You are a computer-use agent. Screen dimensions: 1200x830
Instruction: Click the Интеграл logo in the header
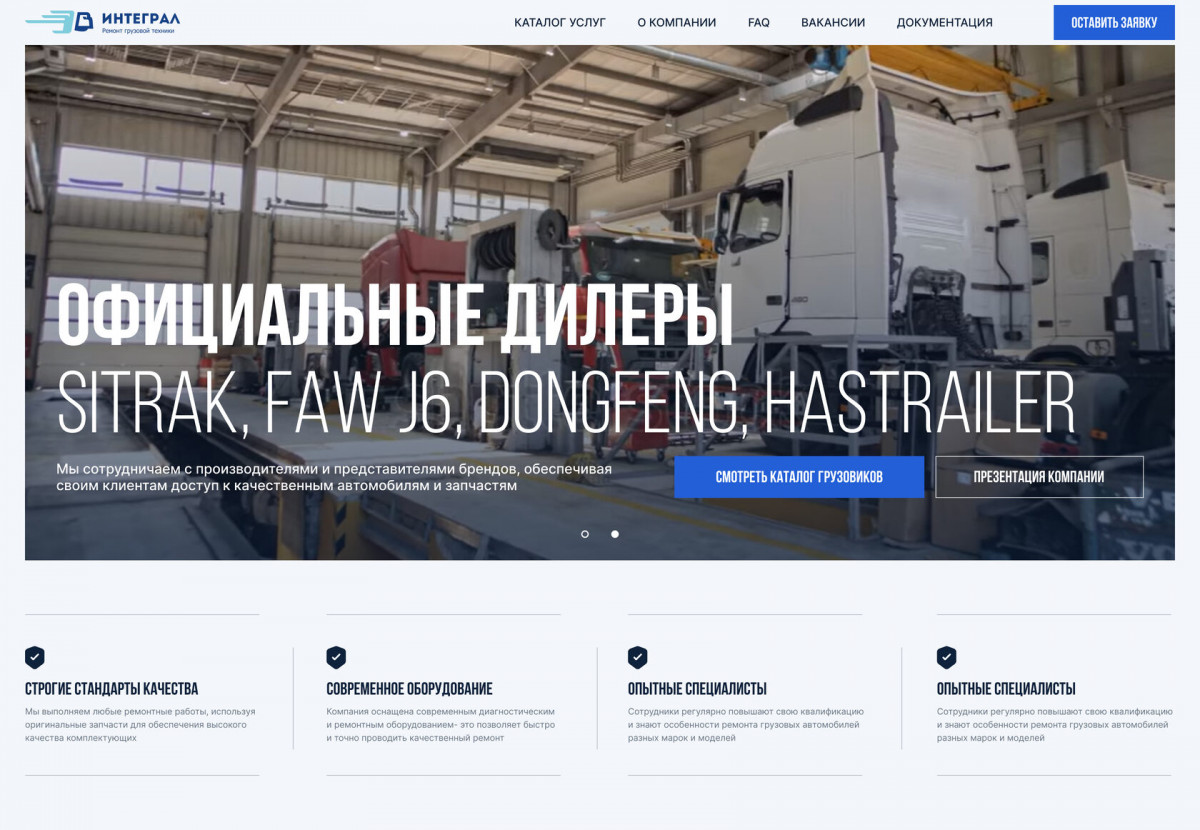coord(103,21)
